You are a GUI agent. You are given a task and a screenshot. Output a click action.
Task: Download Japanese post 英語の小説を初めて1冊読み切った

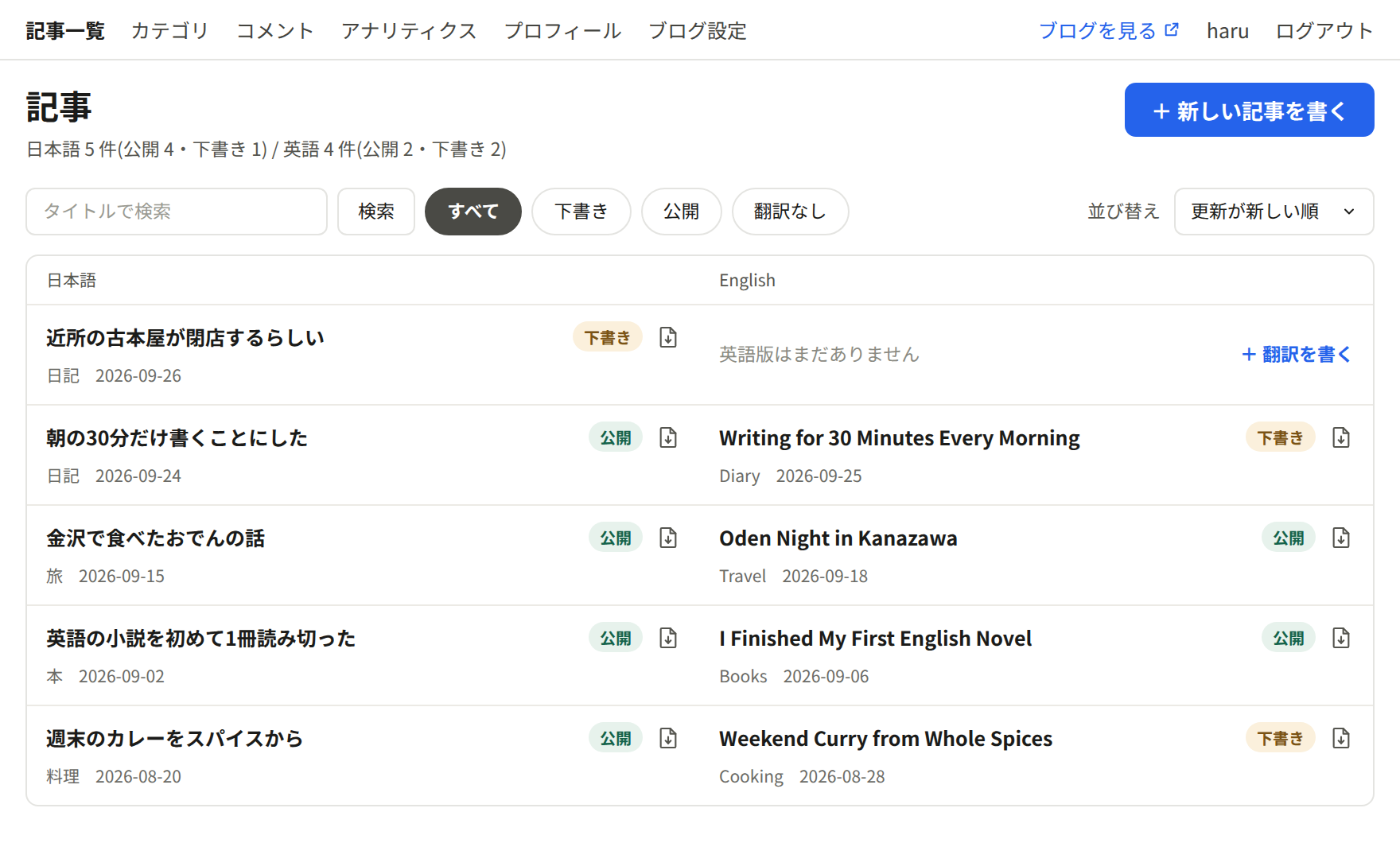coord(668,638)
